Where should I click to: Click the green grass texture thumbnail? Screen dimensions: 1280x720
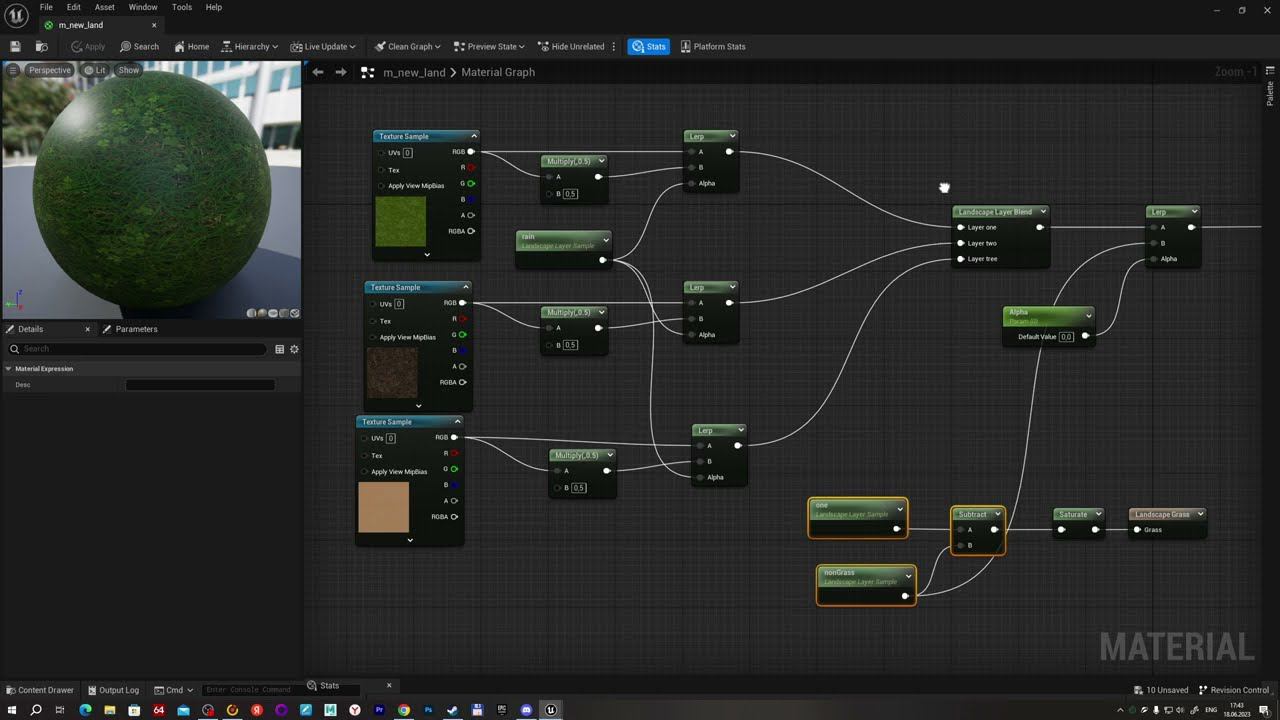pyautogui.click(x=400, y=221)
